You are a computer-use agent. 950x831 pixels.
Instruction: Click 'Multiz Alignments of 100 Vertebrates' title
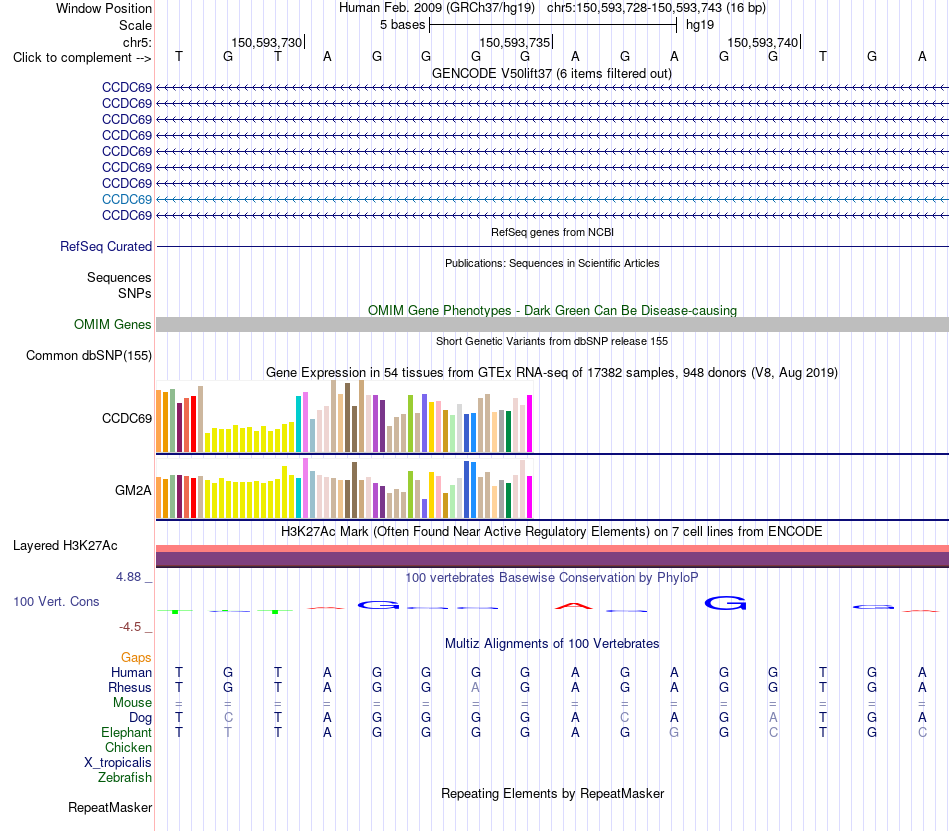coord(552,643)
